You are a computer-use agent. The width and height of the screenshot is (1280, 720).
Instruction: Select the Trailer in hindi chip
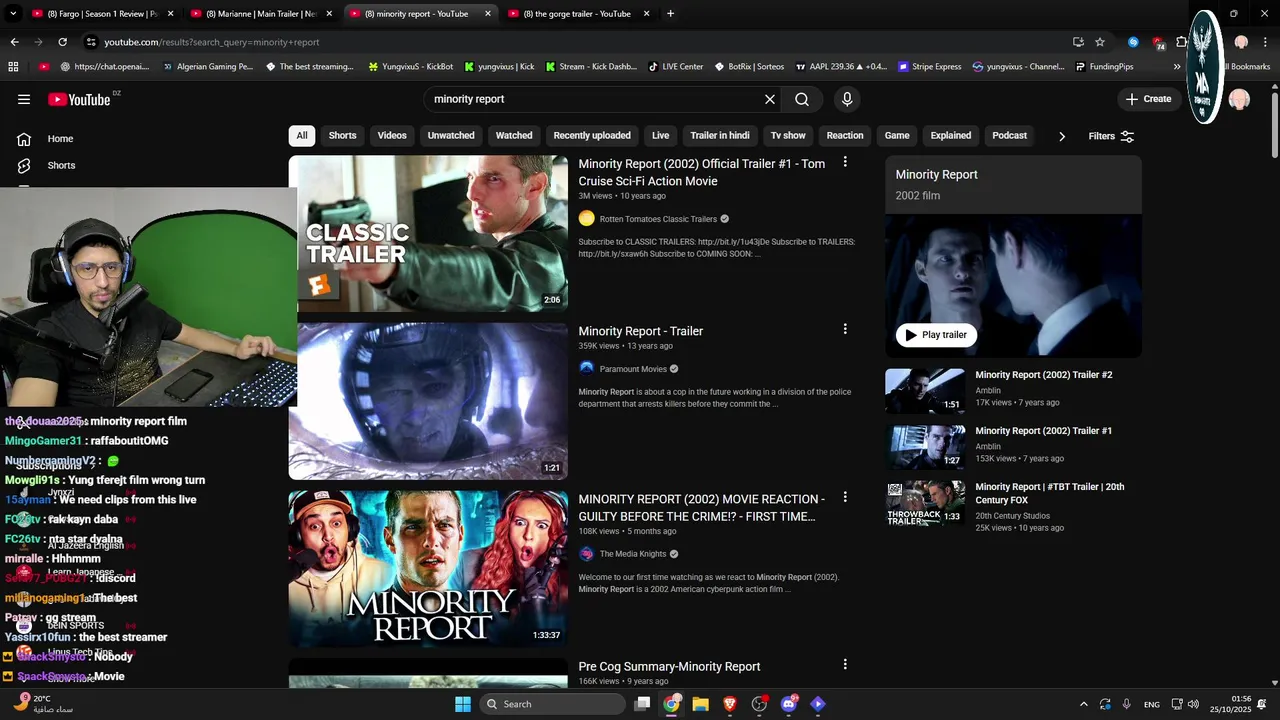pos(720,136)
